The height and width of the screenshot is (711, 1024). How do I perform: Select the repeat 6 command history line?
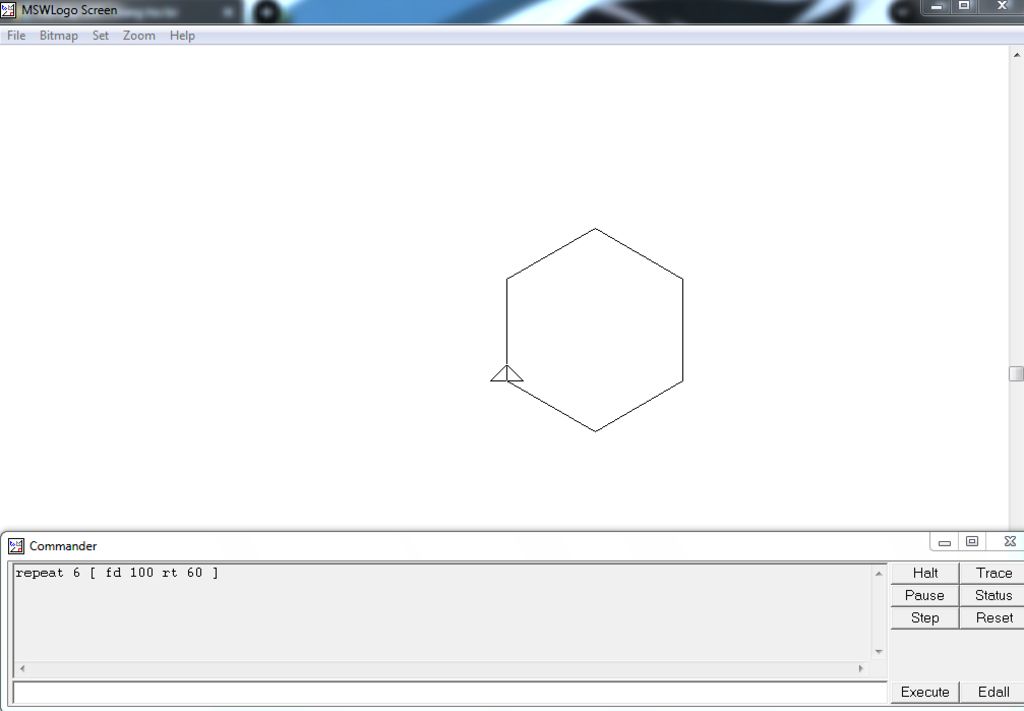pyautogui.click(x=117, y=573)
